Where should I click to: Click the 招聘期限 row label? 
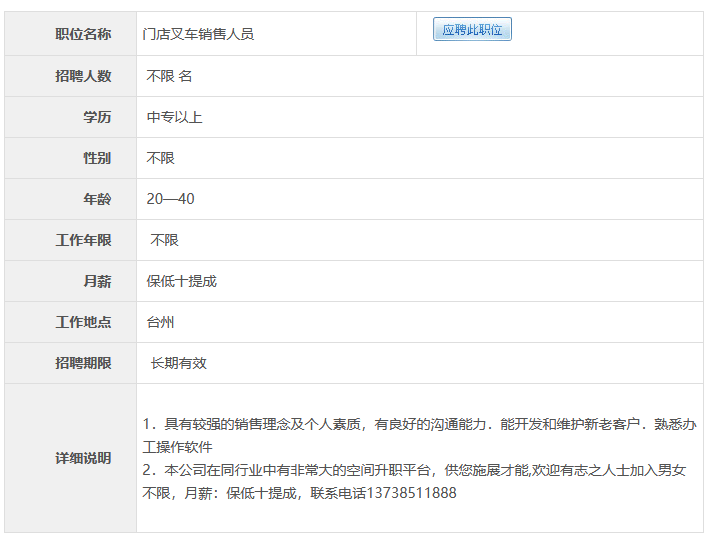point(83,363)
